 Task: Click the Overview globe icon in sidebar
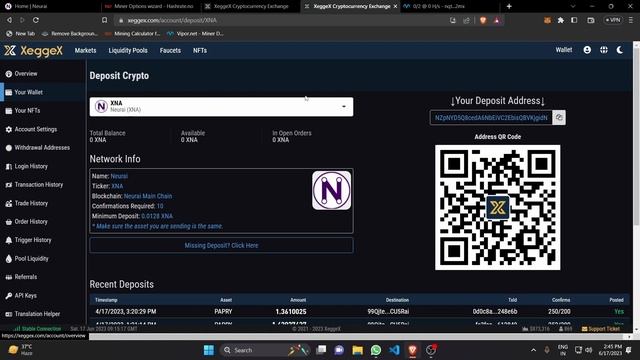click(x=9, y=74)
